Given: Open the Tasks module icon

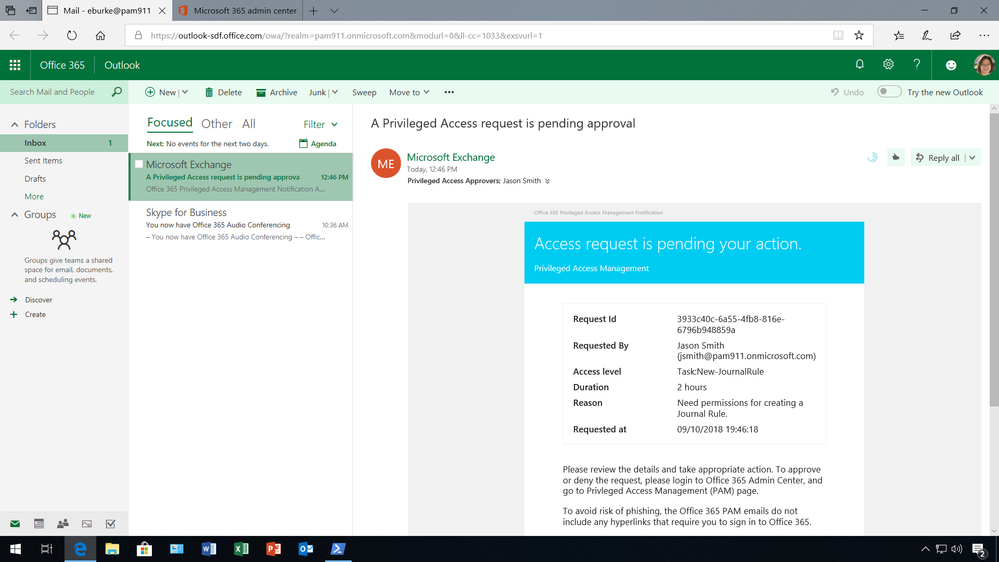Looking at the screenshot, I should pos(110,524).
